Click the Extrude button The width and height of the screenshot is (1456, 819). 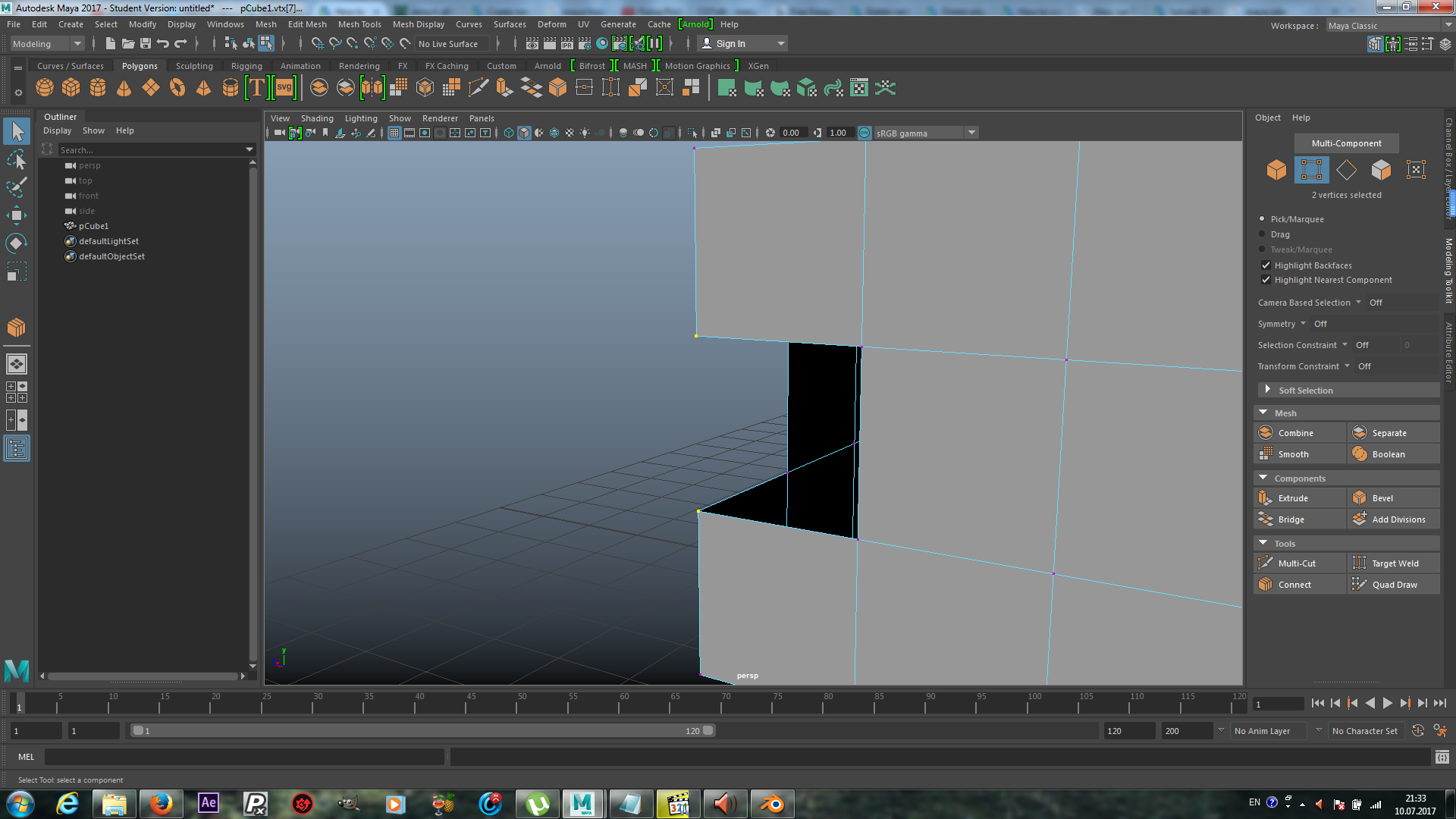(1300, 498)
